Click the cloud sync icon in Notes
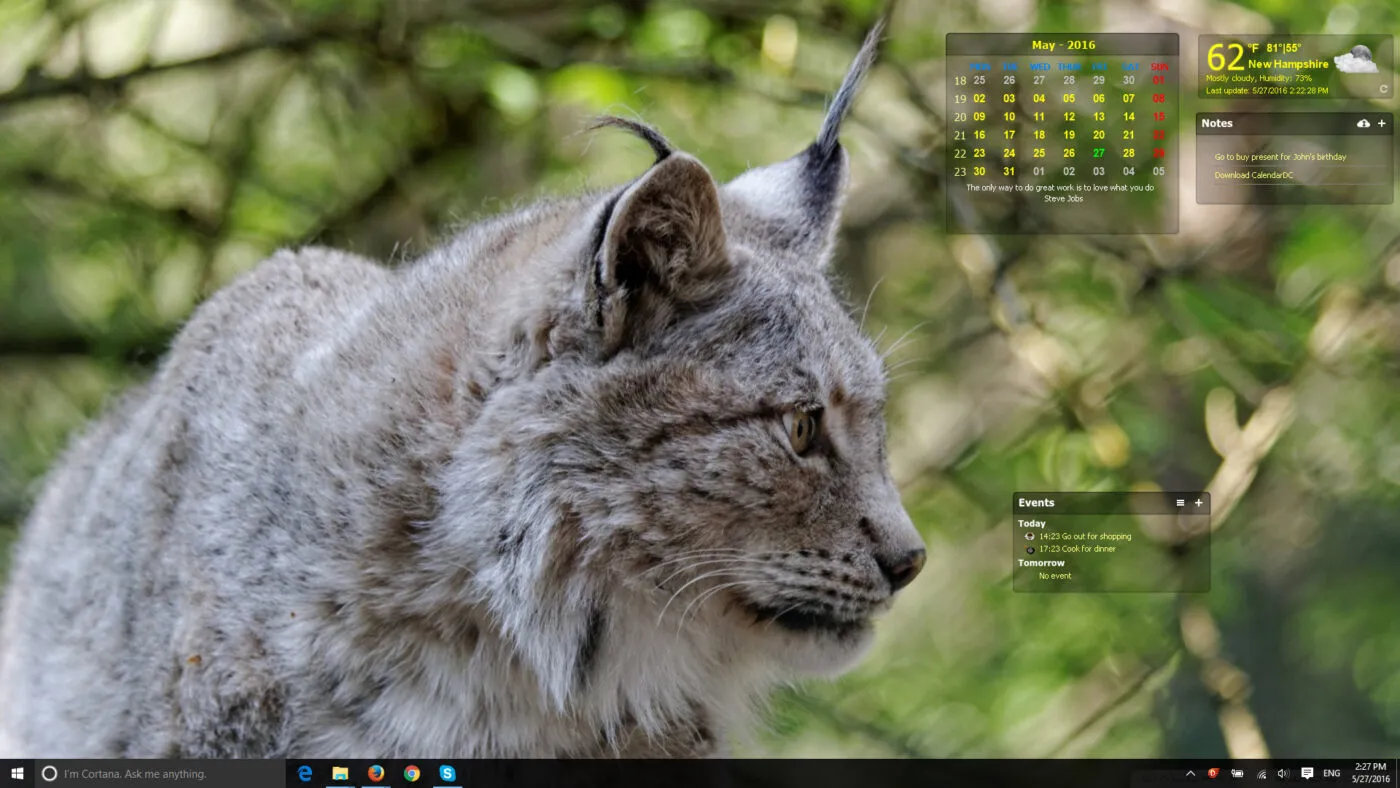This screenshot has width=1400, height=788. (1363, 123)
